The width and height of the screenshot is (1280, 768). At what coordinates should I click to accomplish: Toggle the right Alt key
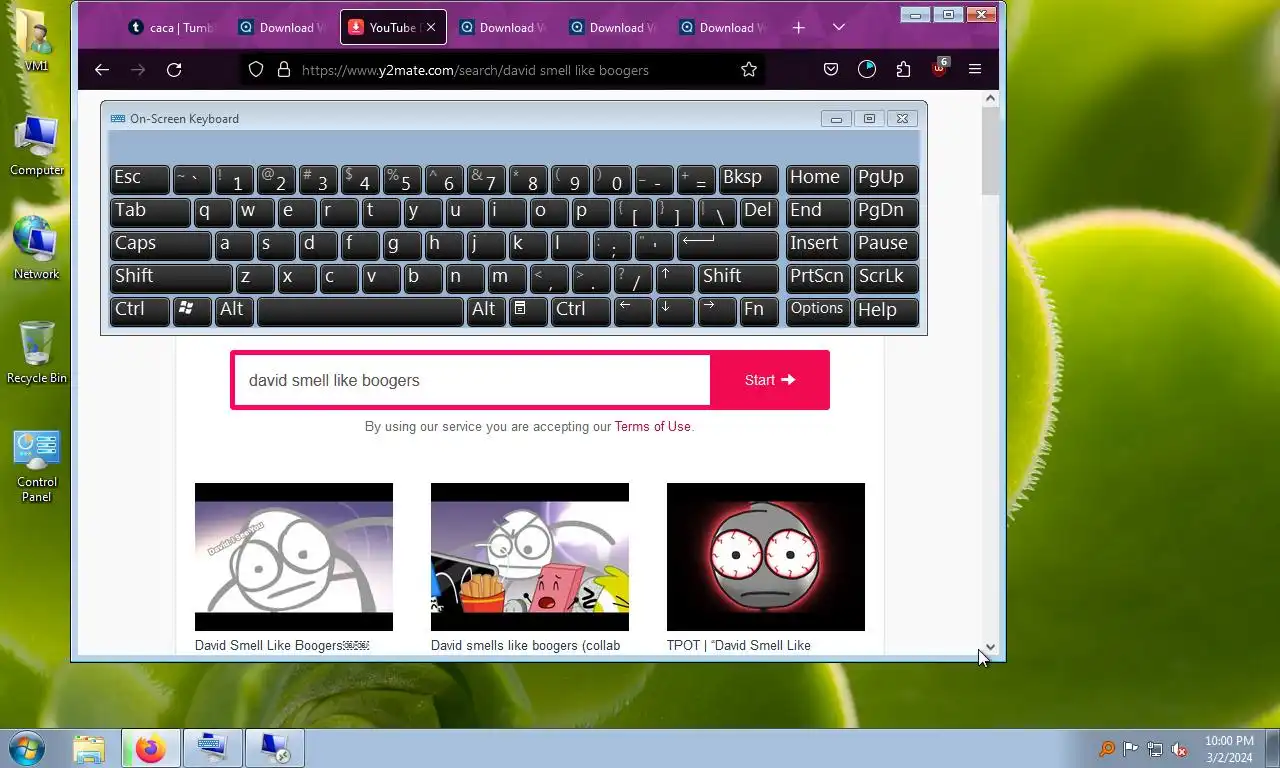pos(486,311)
